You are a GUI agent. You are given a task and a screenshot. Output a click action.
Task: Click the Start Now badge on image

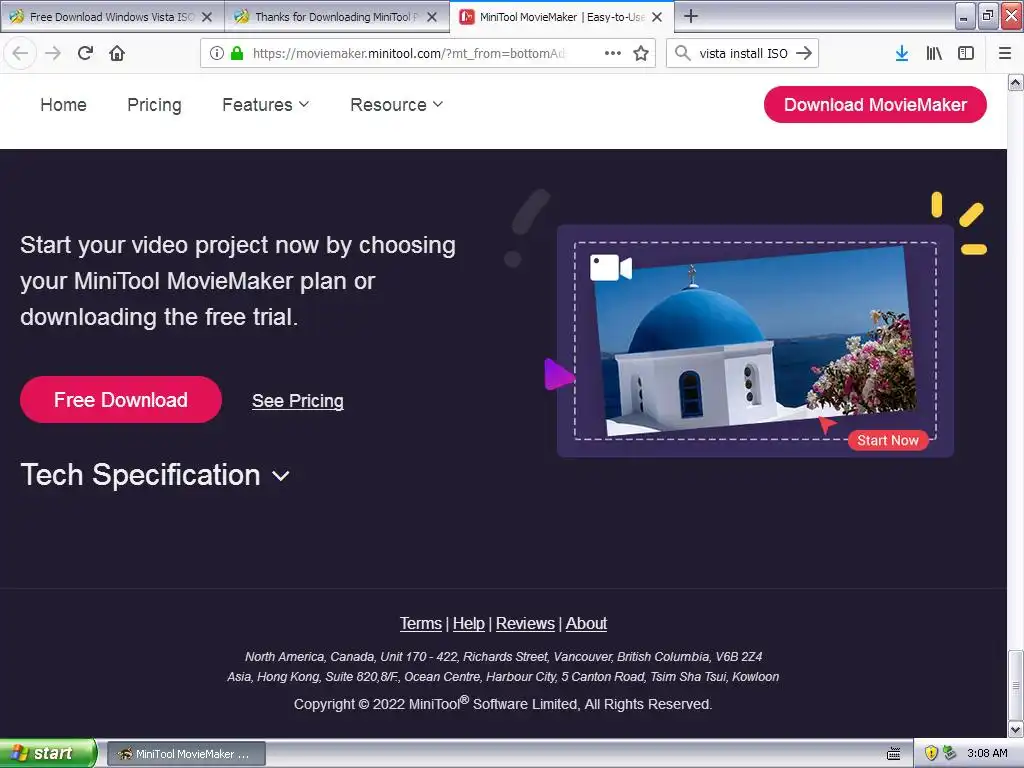pyautogui.click(x=888, y=440)
